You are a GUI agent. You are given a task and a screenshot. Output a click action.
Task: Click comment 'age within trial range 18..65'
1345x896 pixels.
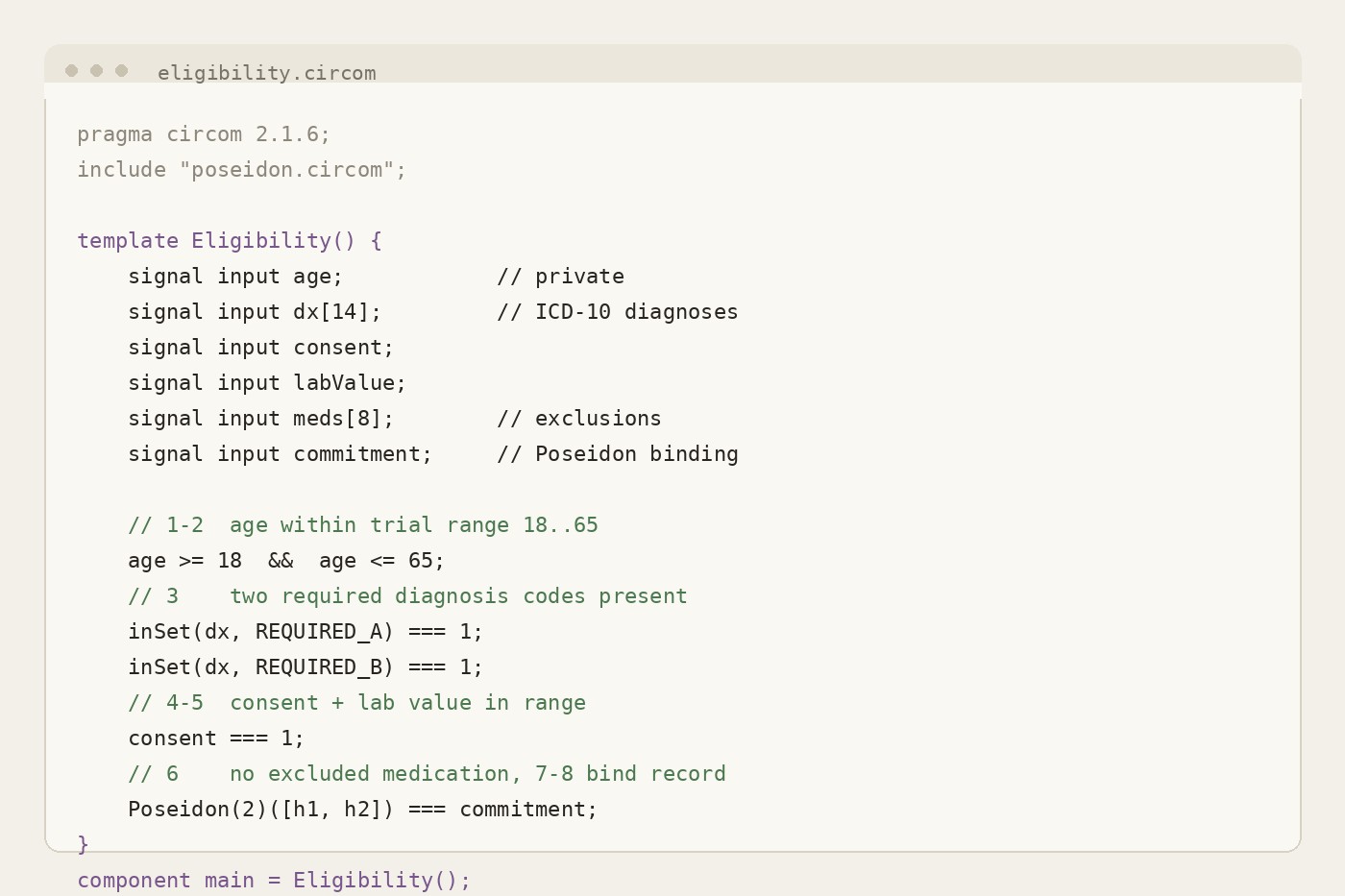pos(363,525)
